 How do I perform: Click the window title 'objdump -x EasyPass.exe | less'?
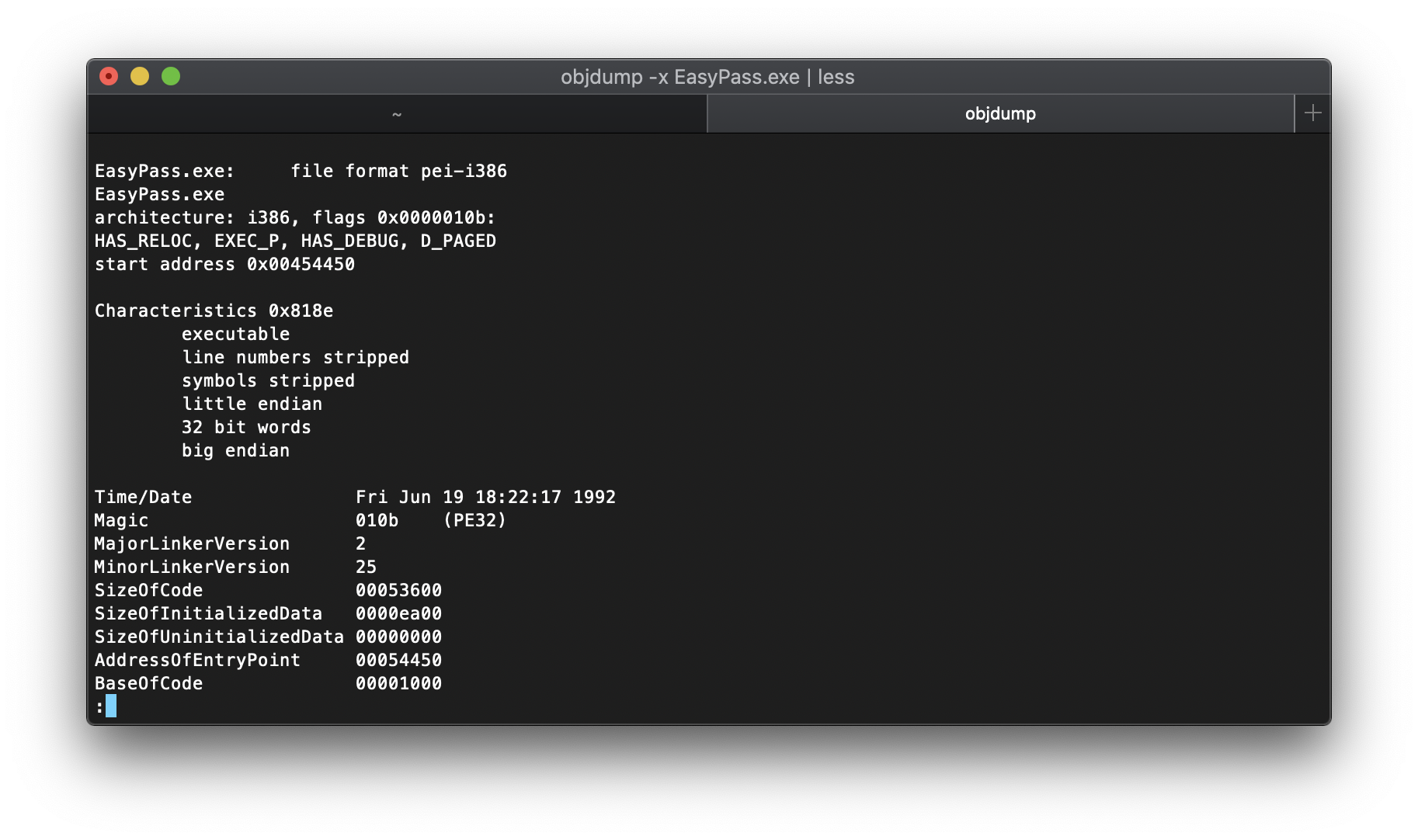(707, 77)
